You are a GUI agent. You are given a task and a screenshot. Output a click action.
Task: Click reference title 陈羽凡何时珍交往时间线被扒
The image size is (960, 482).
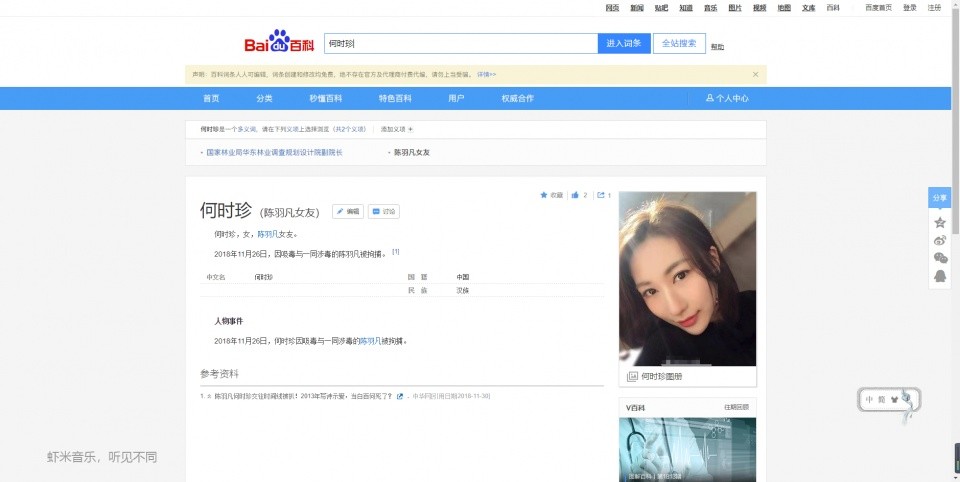tap(303, 396)
